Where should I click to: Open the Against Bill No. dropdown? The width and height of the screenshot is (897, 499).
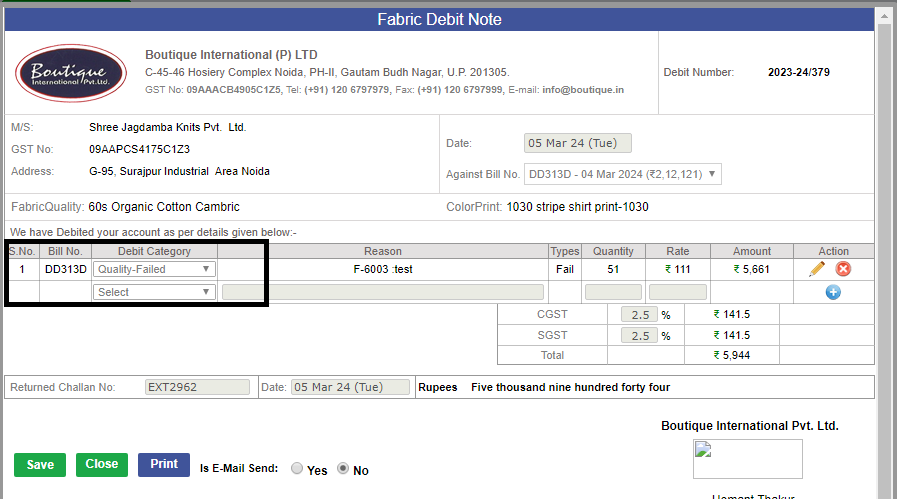(x=622, y=174)
